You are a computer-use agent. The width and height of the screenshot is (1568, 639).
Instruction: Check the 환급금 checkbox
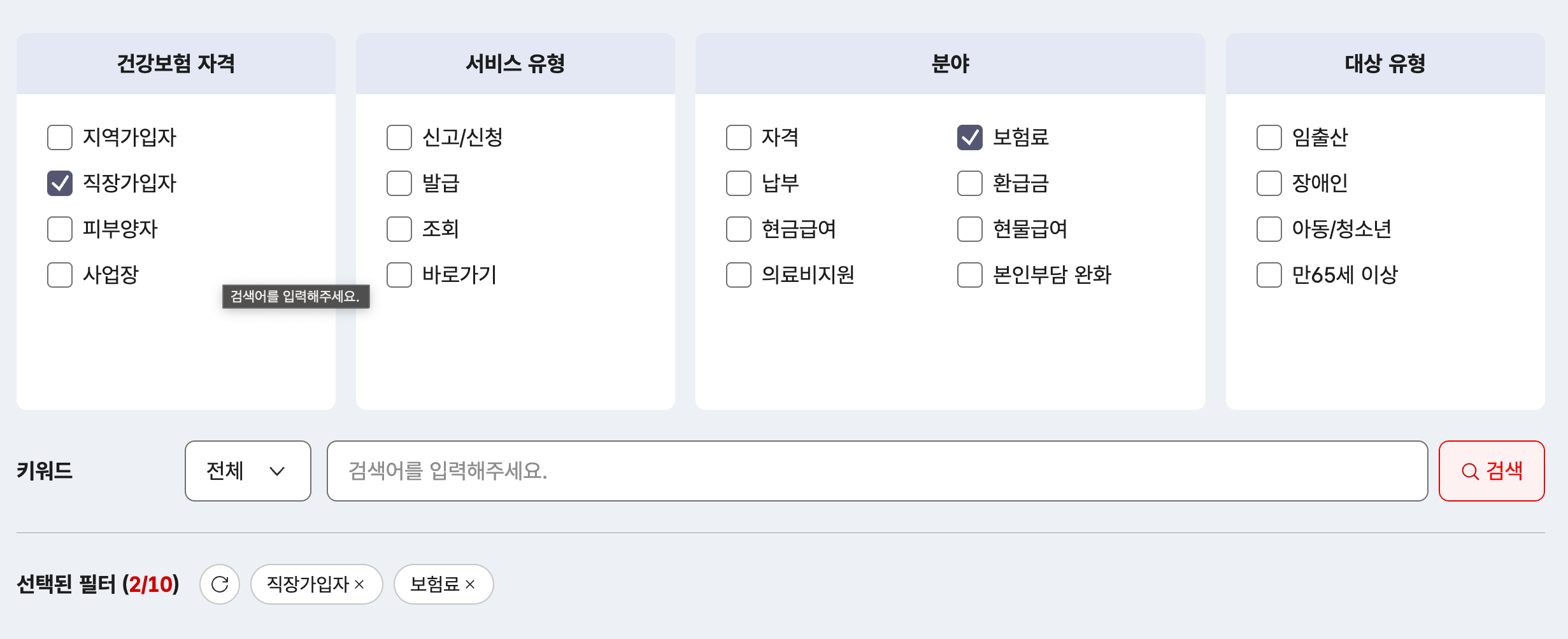click(x=969, y=183)
